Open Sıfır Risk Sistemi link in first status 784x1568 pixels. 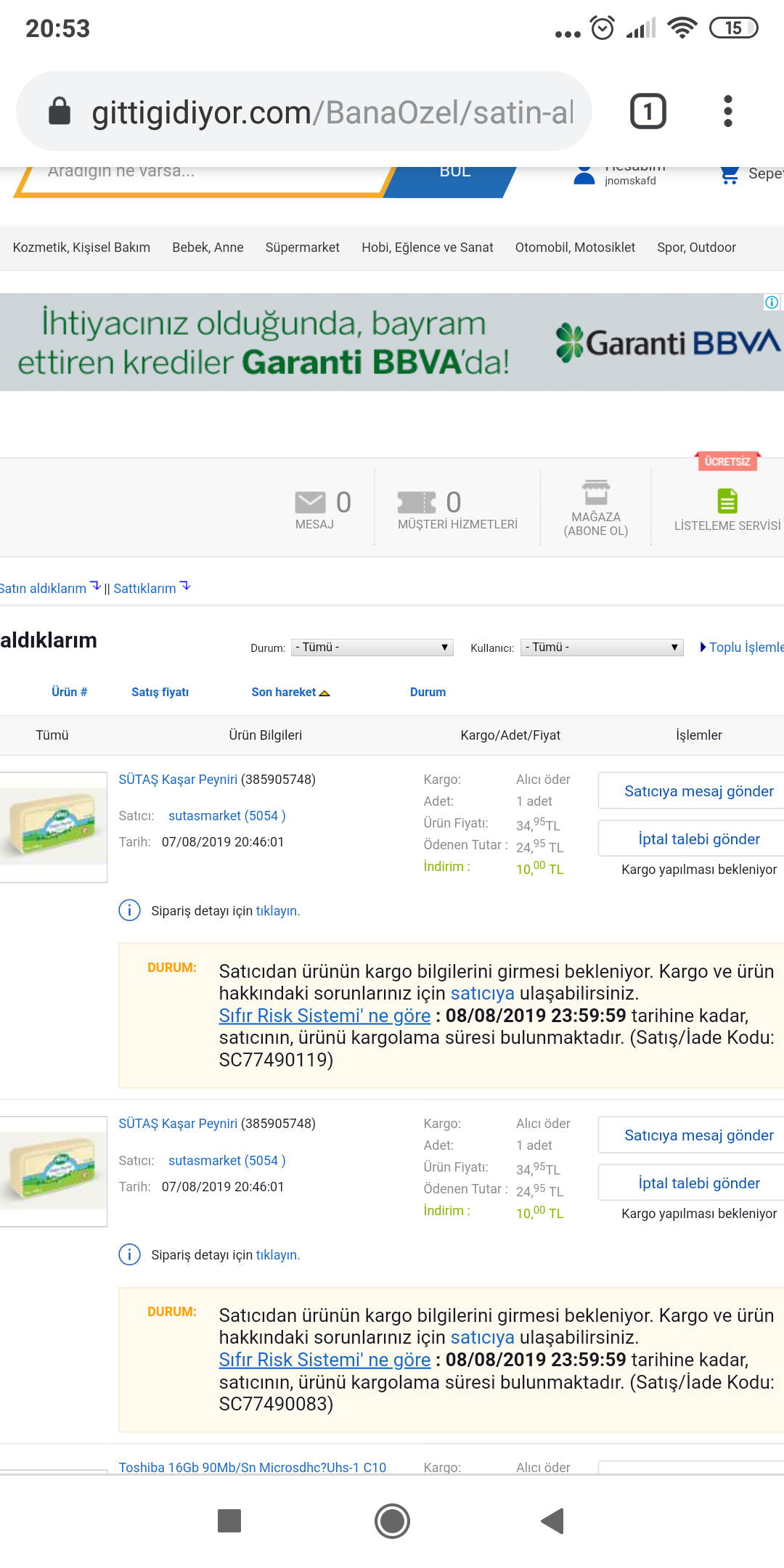(324, 1016)
